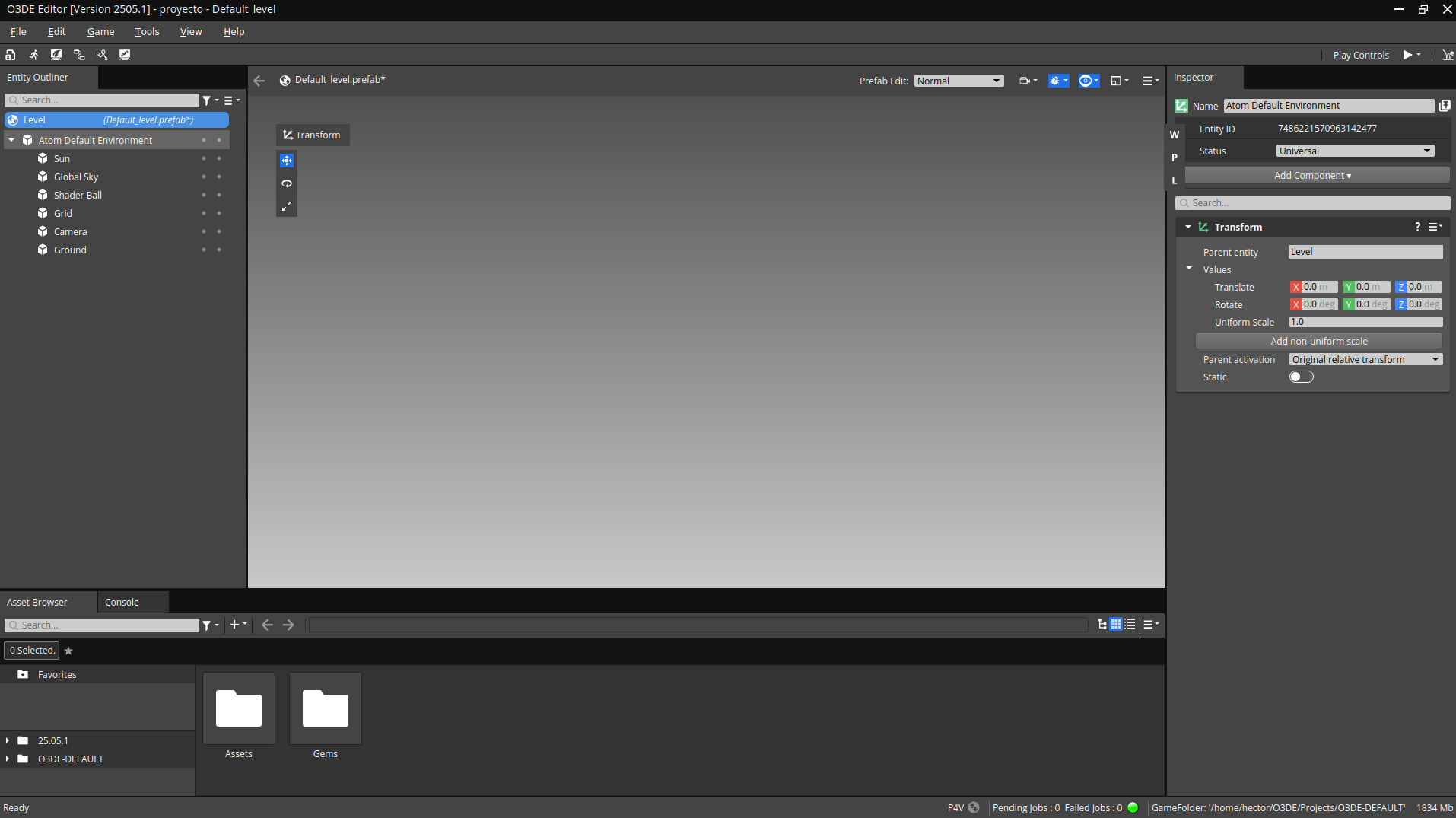Open the Gems folder thumbnail
The width and height of the screenshot is (1456, 818).
[x=325, y=708]
